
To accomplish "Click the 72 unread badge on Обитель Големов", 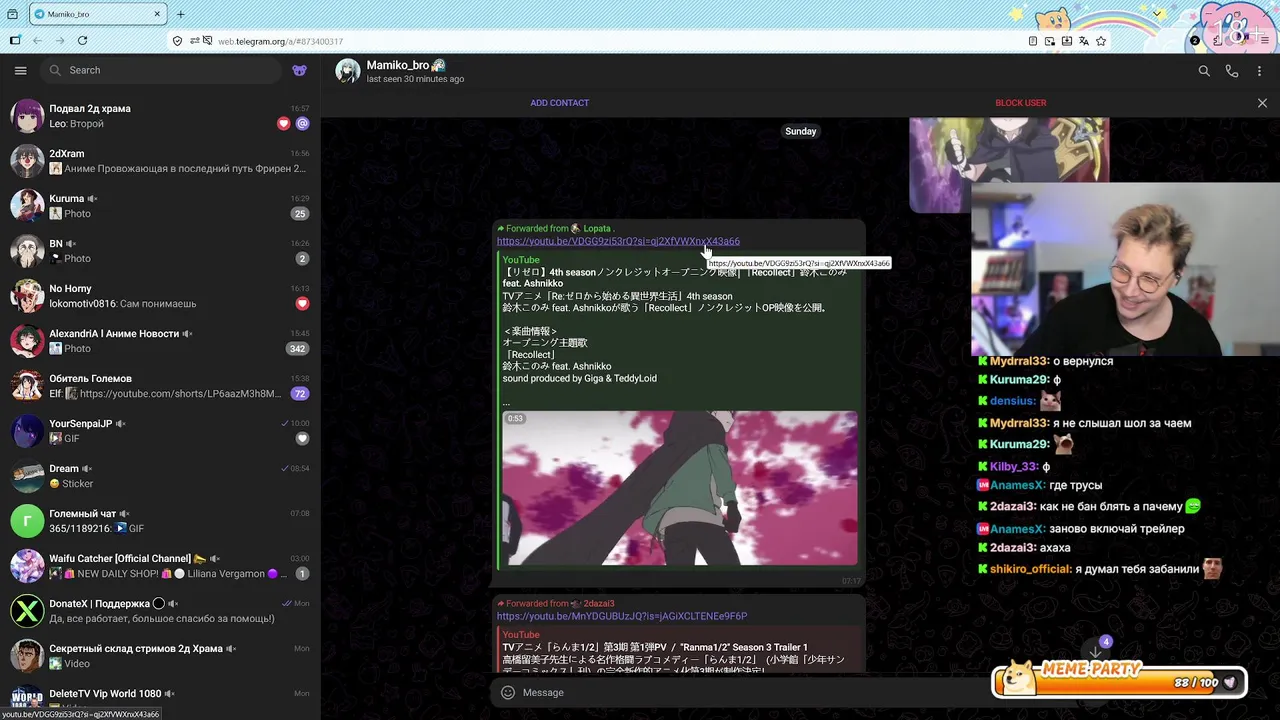I will tap(299, 394).
